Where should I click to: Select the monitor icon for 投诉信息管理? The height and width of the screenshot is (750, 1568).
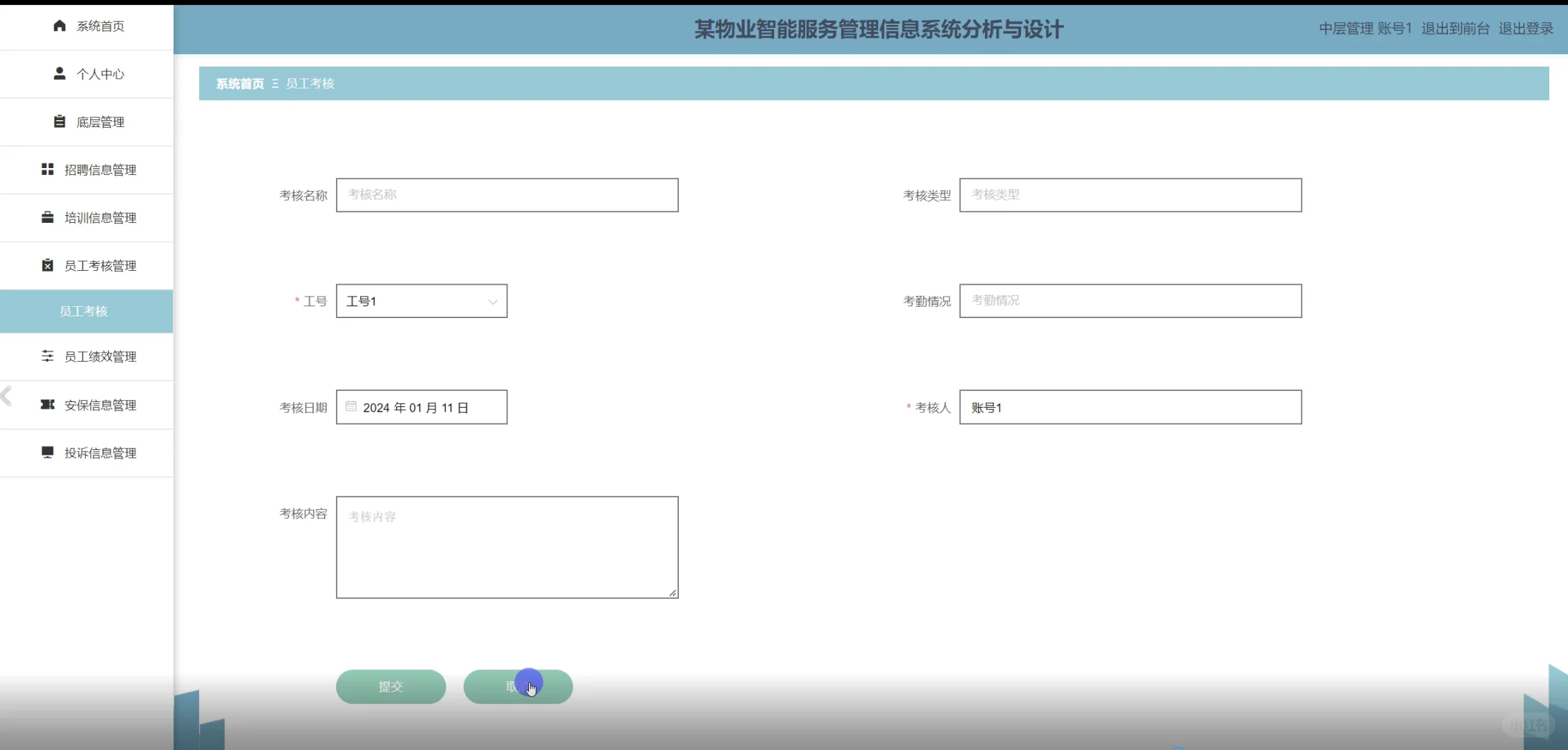coord(47,452)
